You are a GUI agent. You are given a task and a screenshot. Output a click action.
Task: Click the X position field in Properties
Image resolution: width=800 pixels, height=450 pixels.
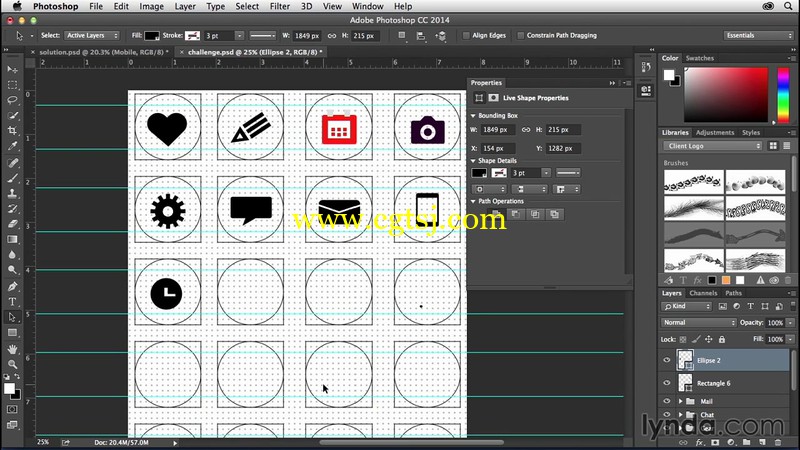(497, 148)
